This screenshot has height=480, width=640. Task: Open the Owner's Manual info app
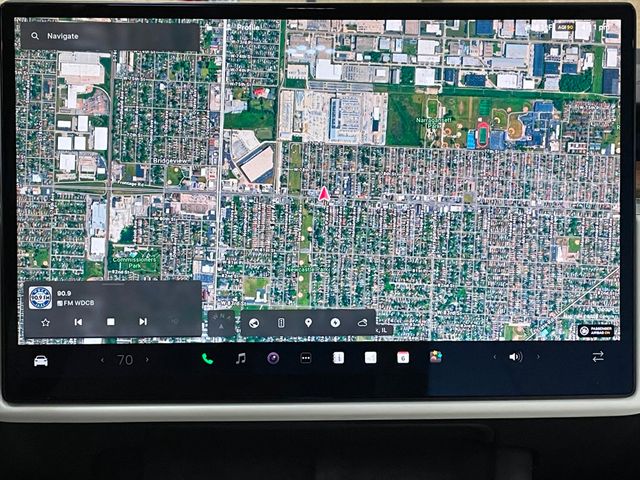(x=338, y=358)
